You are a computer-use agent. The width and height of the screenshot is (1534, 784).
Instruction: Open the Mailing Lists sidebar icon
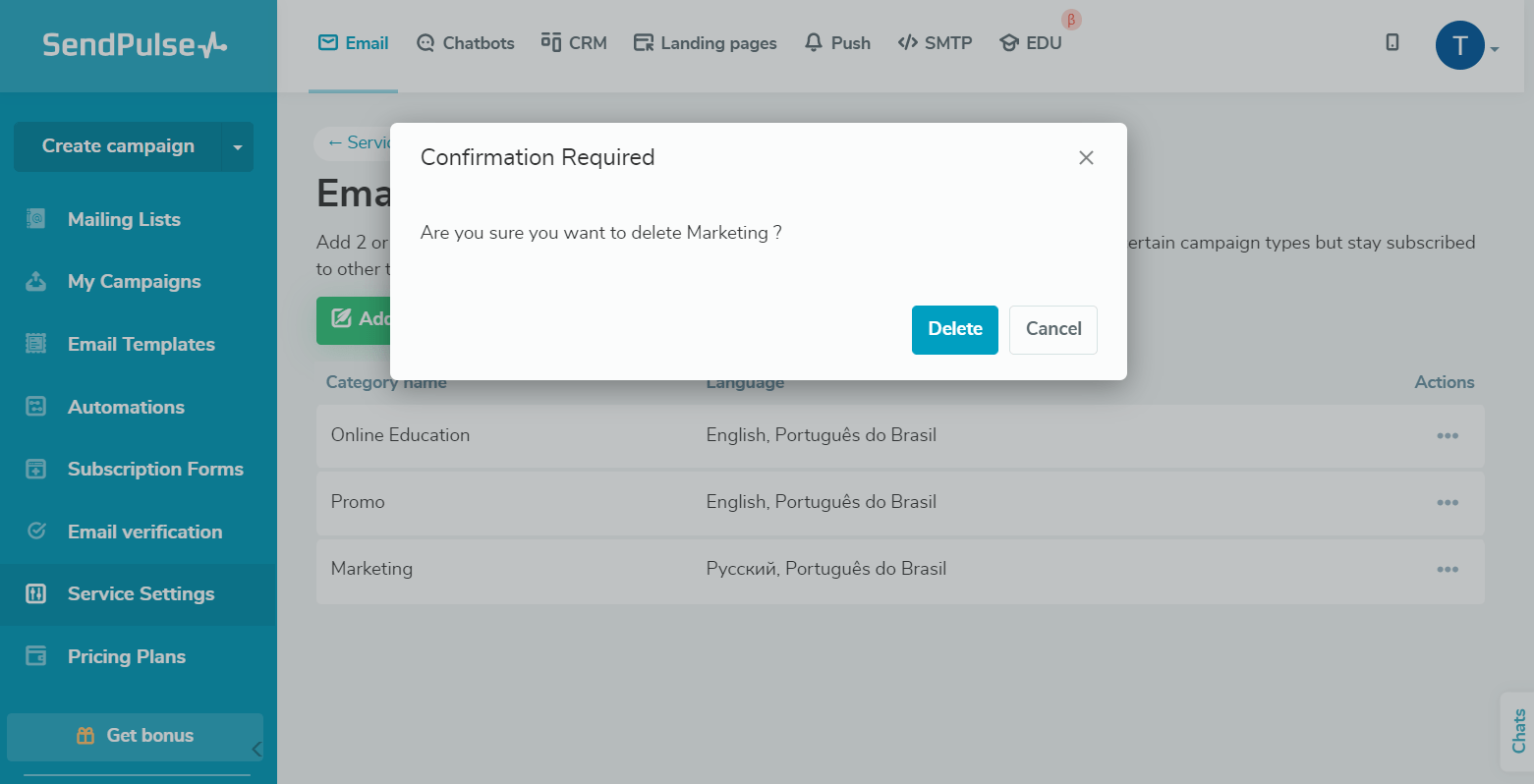(36, 219)
